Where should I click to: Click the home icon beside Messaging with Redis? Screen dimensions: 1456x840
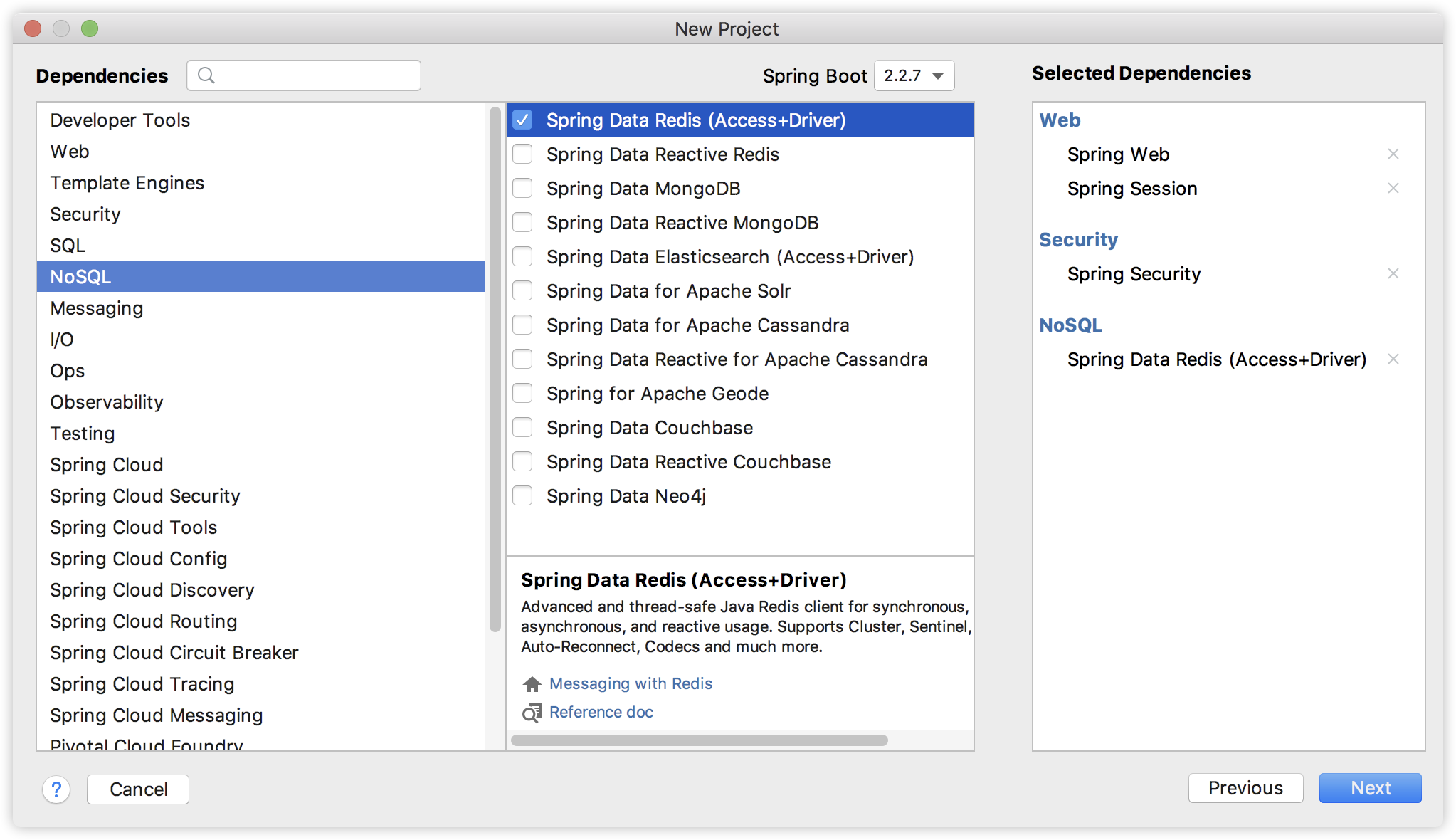532,684
